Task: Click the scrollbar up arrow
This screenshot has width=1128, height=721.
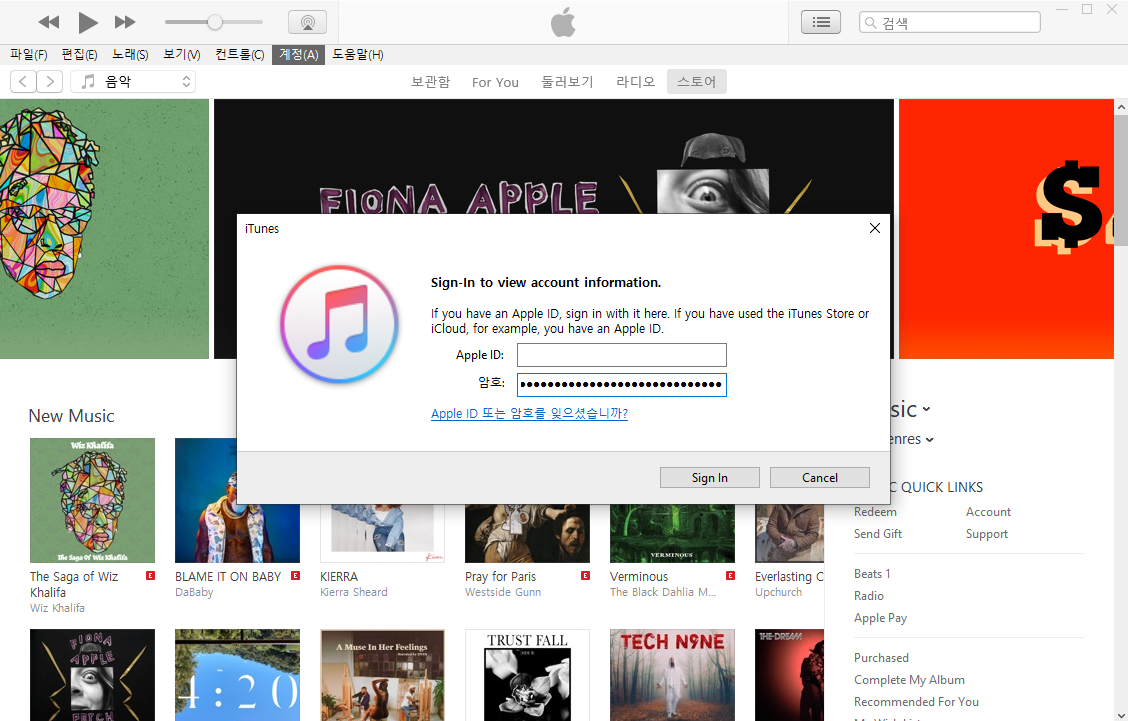Action: point(1121,106)
